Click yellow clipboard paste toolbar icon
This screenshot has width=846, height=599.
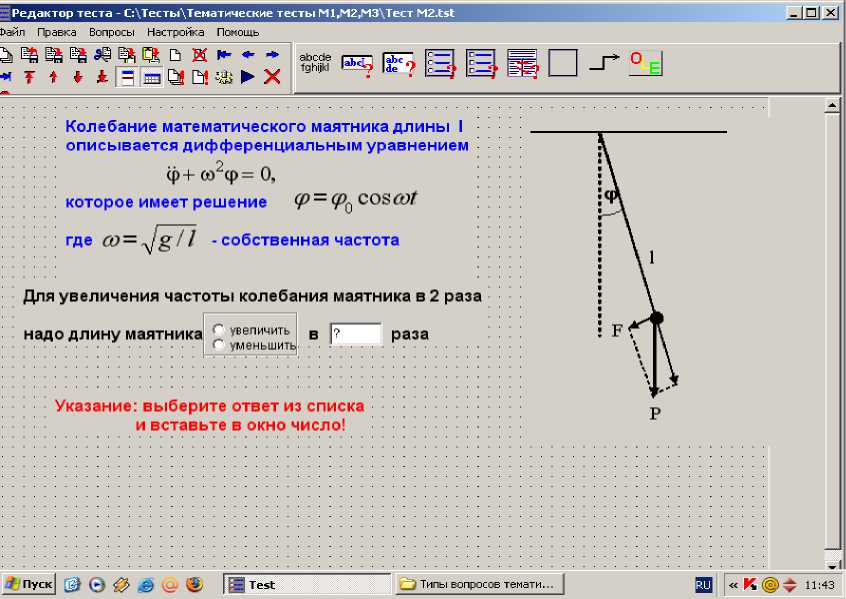tap(151, 55)
